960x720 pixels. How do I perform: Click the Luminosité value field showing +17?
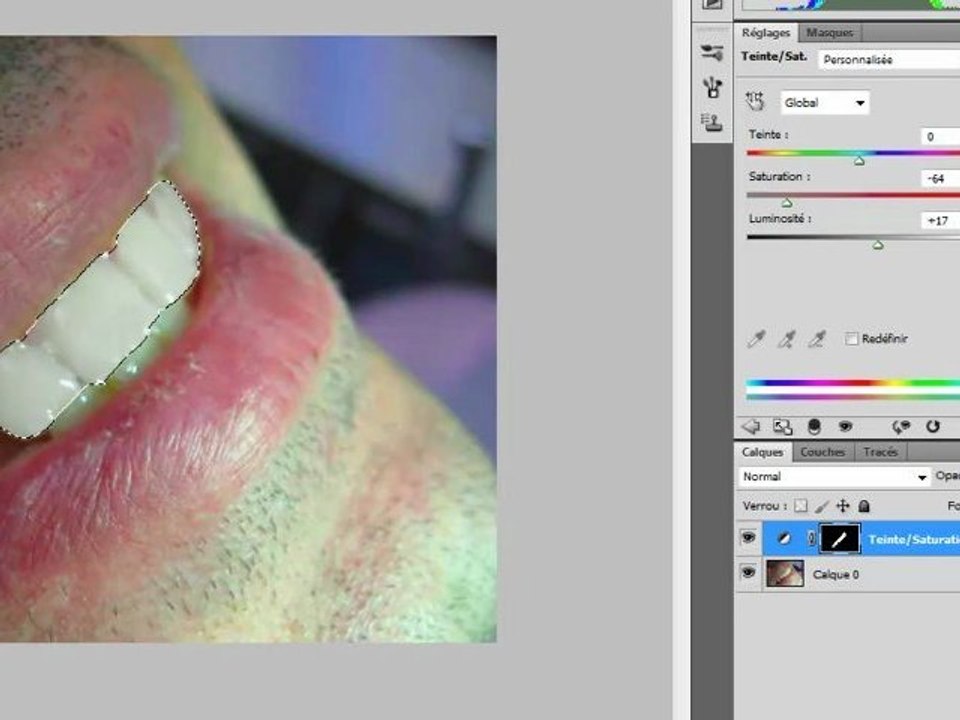[x=940, y=220]
